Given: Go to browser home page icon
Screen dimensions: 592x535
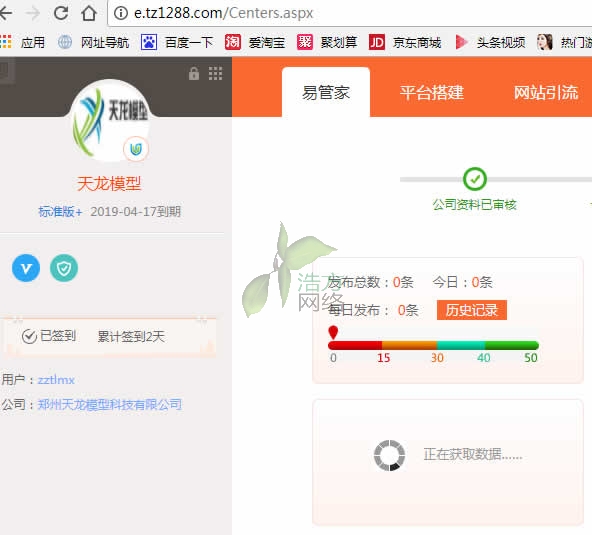Looking at the screenshot, I should click(x=89, y=13).
